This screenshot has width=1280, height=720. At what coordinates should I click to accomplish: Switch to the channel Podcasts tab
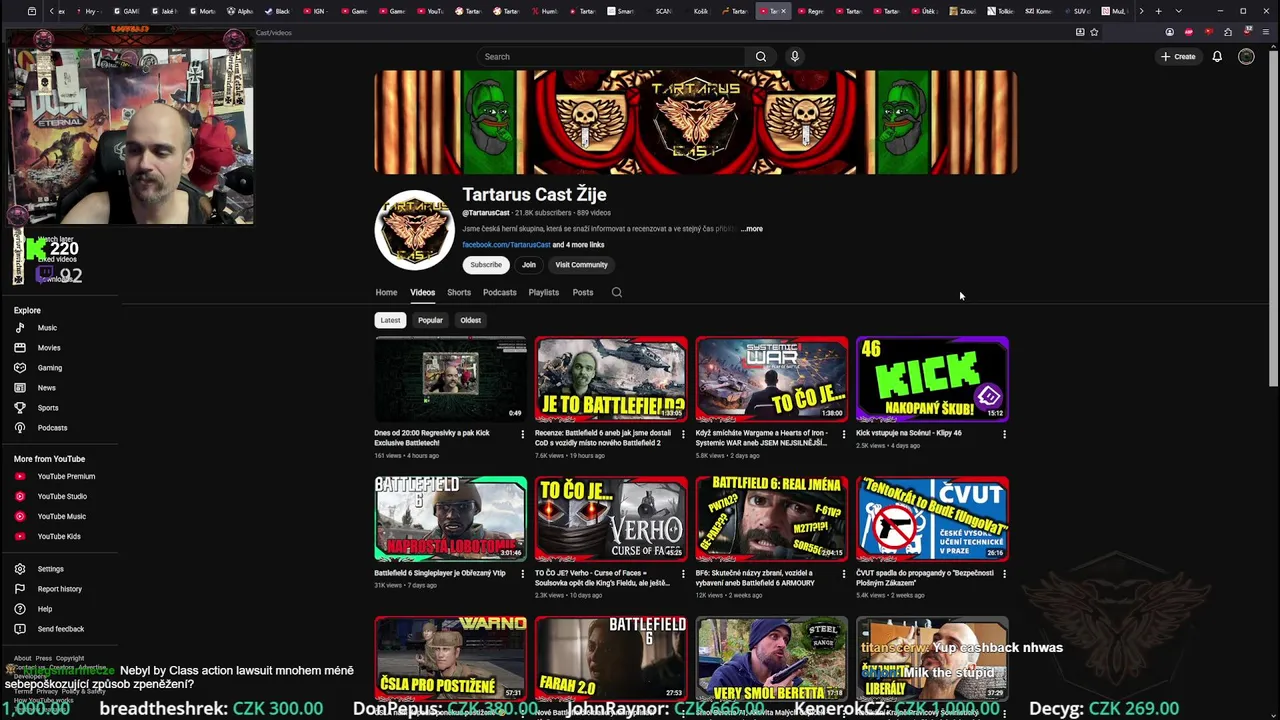[500, 292]
